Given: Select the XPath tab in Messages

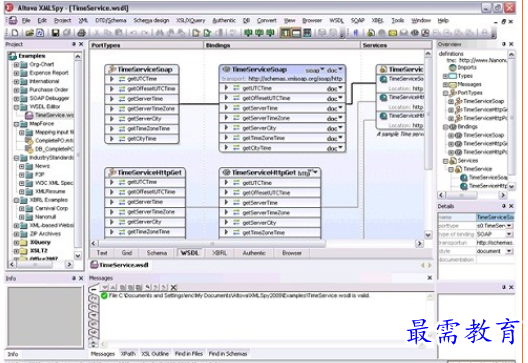Looking at the screenshot, I should coord(128,354).
